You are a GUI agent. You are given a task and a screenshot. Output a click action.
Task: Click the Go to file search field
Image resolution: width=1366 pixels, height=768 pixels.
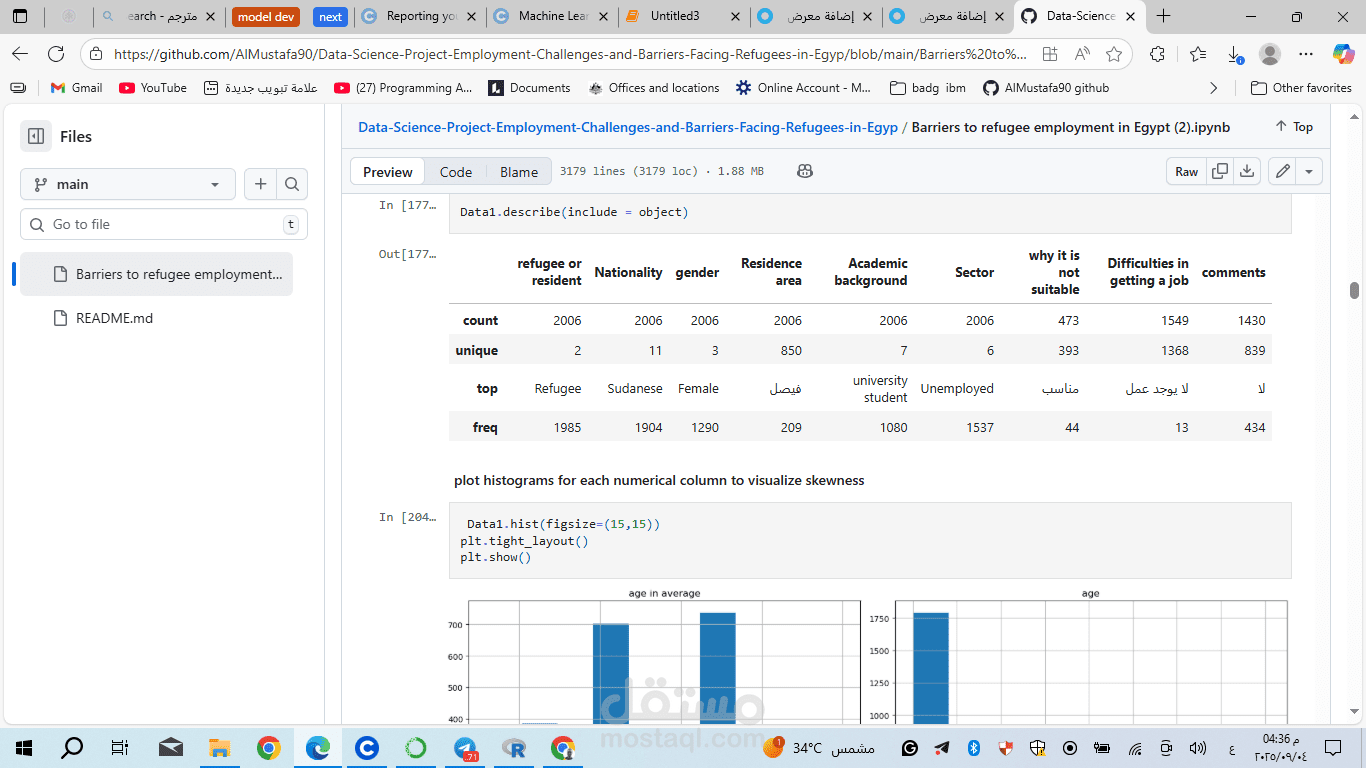[x=163, y=224]
